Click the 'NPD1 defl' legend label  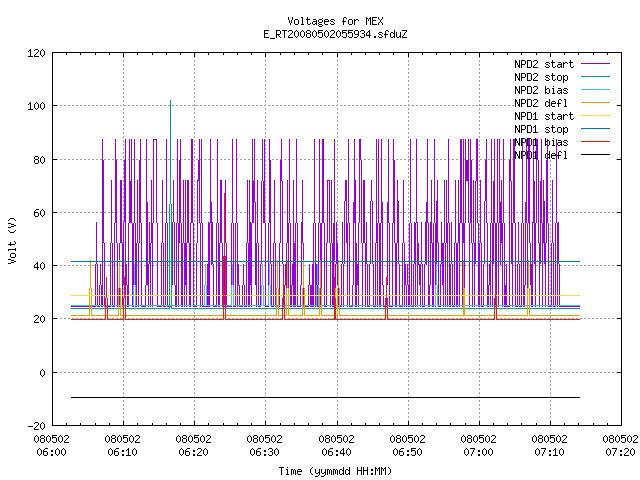[541, 156]
